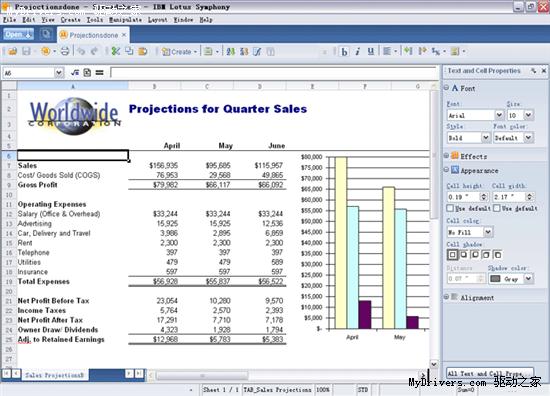The image size is (550, 396).
Task: Enable Use default for cell width
Action: click(x=497, y=208)
